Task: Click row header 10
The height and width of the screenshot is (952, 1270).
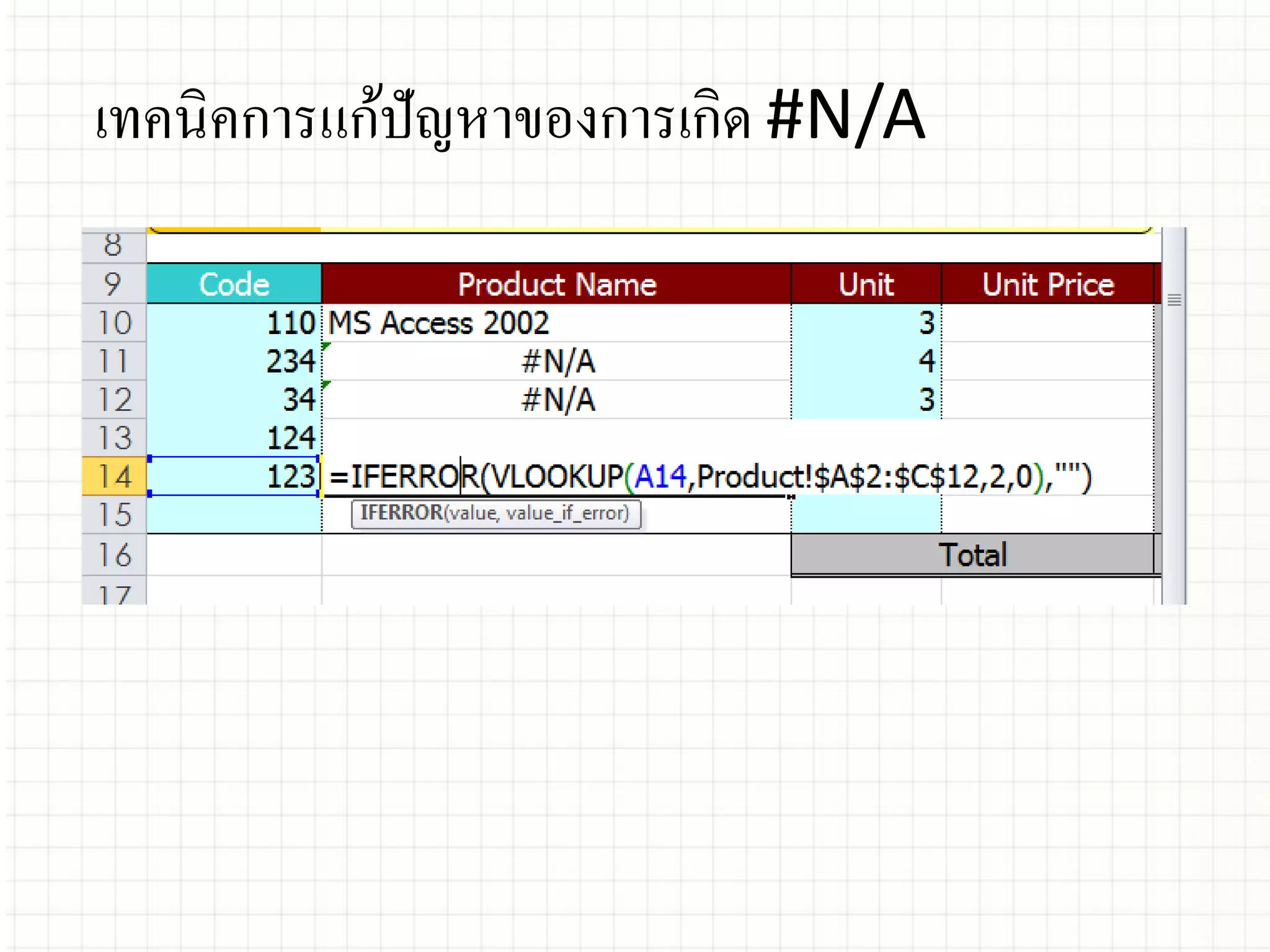Action: coord(114,323)
